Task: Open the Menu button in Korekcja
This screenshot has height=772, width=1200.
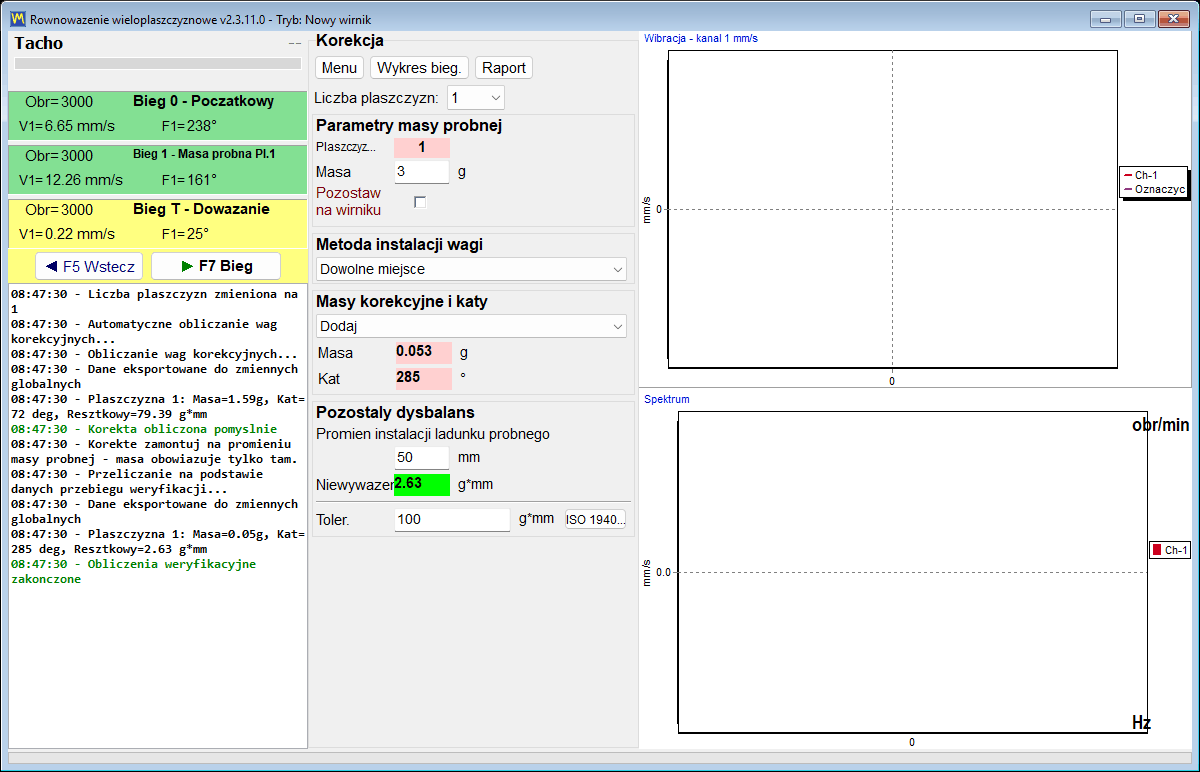Action: (340, 68)
